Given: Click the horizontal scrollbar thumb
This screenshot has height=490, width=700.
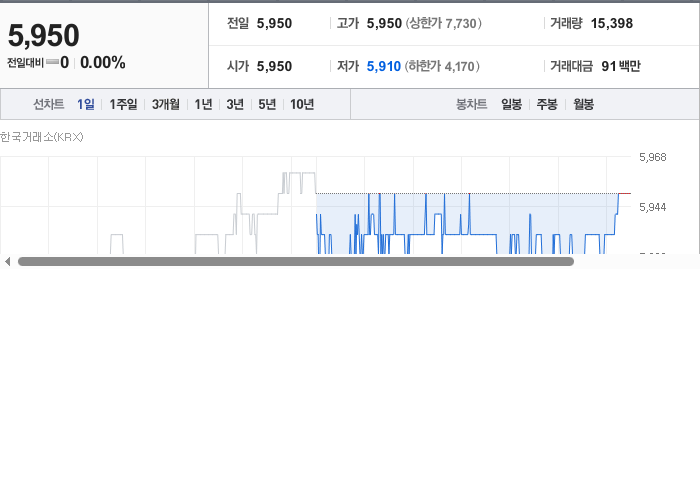Looking at the screenshot, I should coord(296,262).
